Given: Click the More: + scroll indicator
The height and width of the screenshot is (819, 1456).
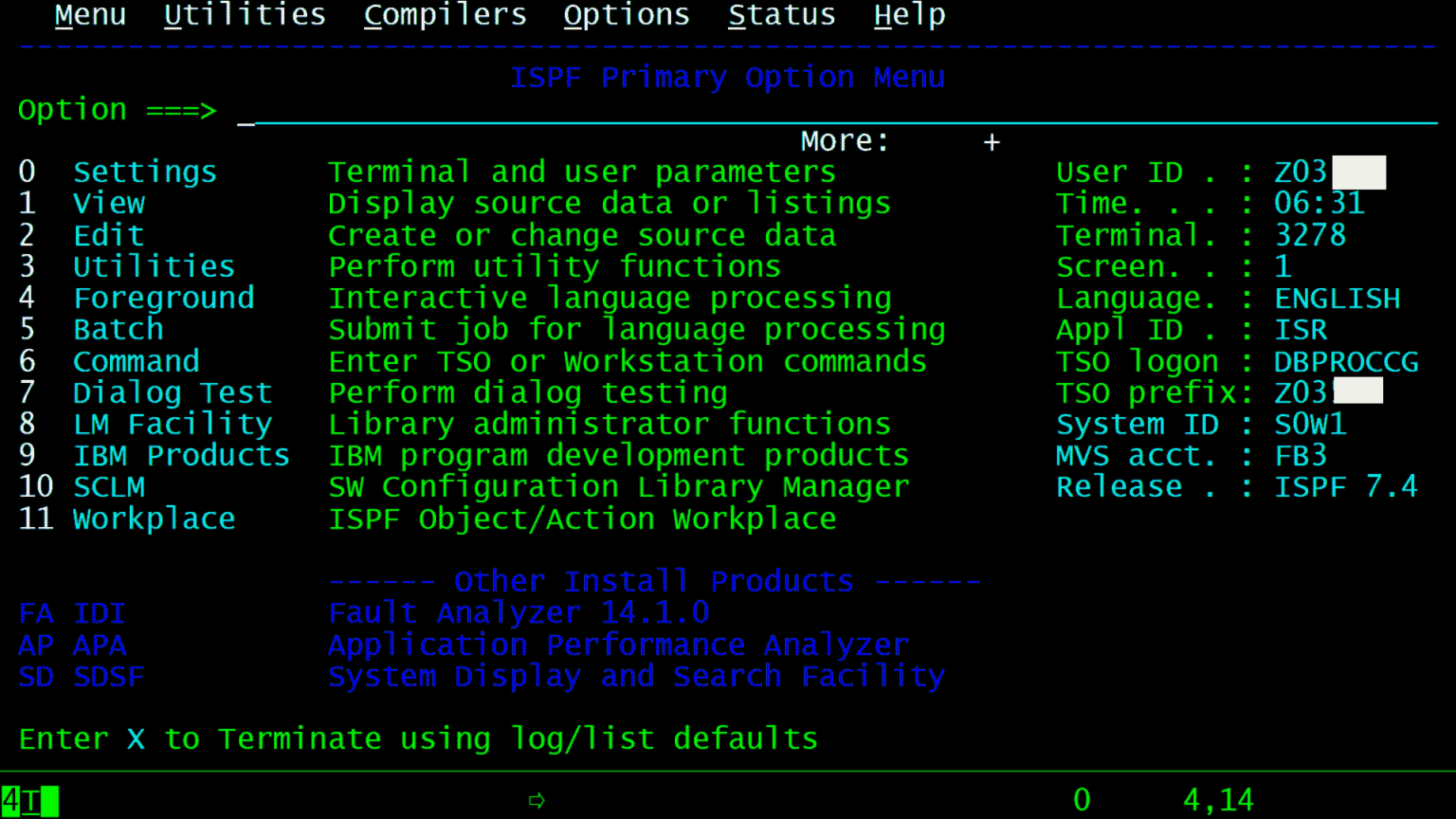Looking at the screenshot, I should [x=901, y=141].
